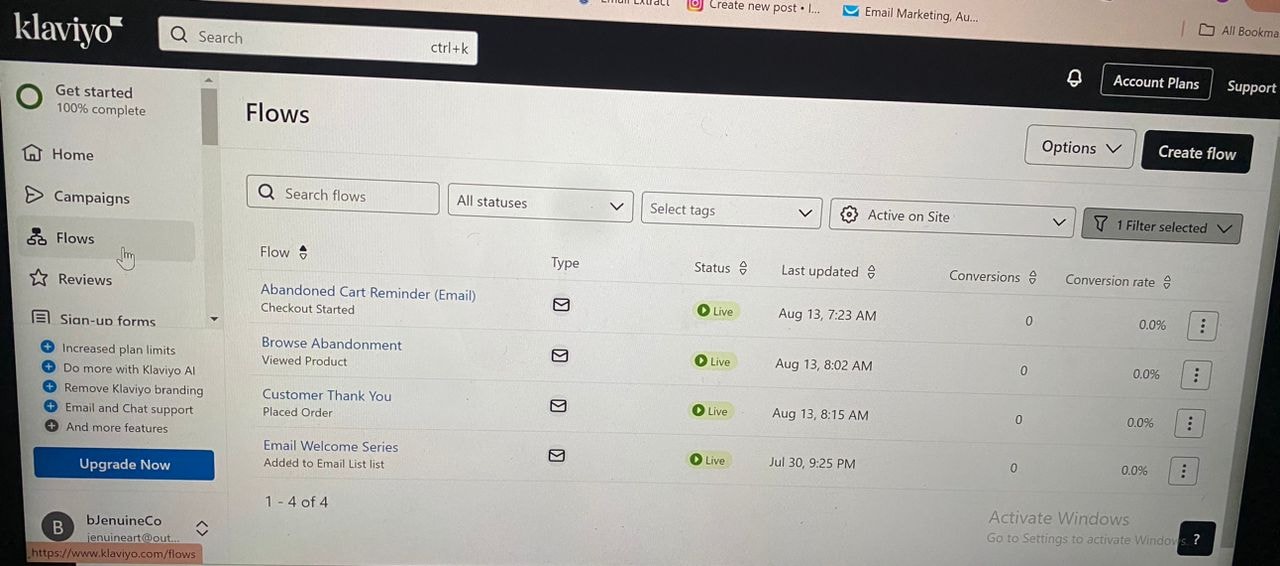Image resolution: width=1280 pixels, height=566 pixels.
Task: Open the Browse Abandonment flow
Action: click(332, 344)
